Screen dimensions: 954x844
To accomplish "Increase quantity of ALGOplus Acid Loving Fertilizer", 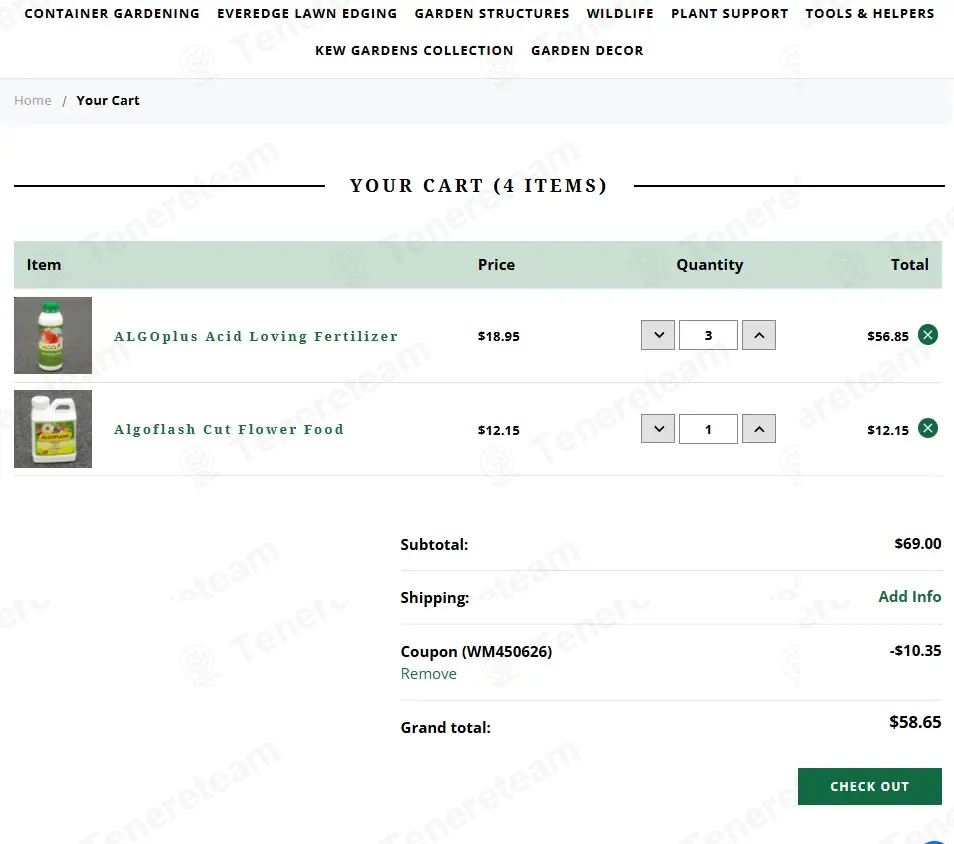I will point(759,335).
